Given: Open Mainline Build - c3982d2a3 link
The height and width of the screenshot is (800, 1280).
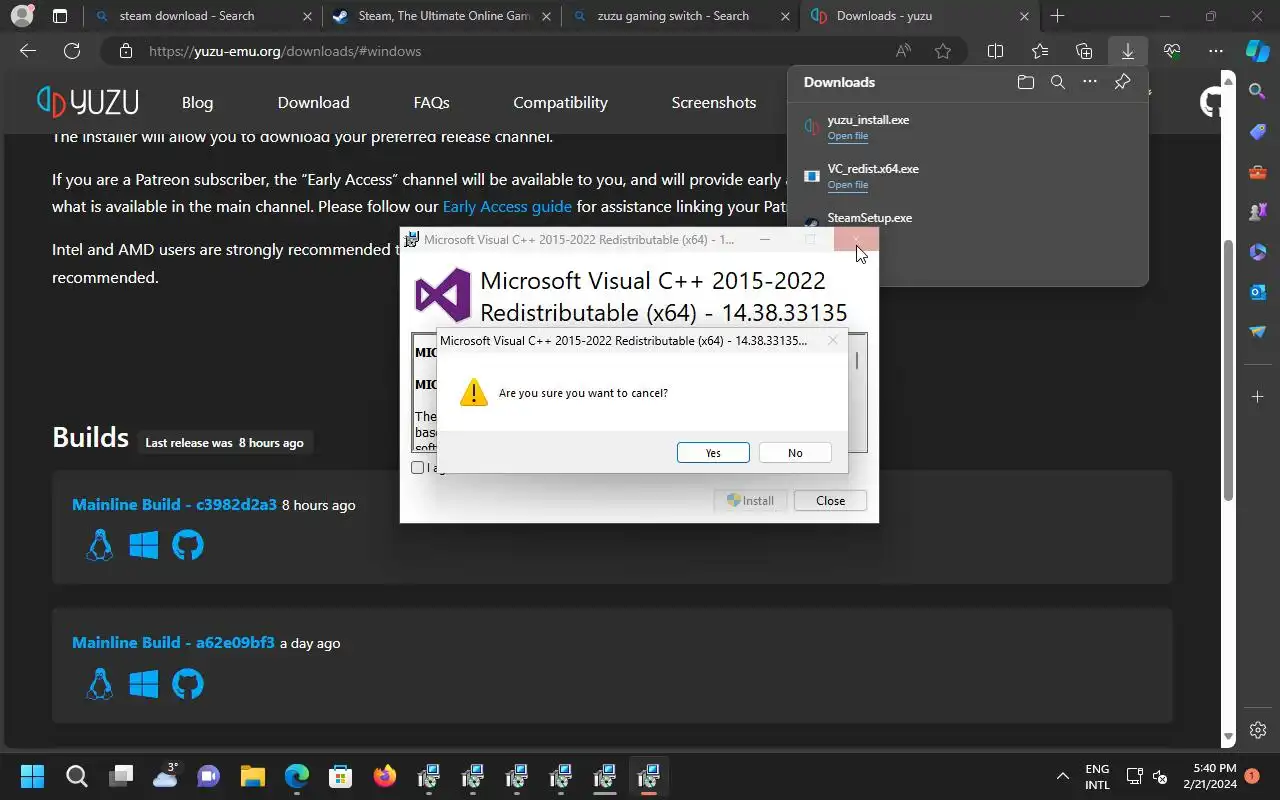Looking at the screenshot, I should (x=174, y=504).
